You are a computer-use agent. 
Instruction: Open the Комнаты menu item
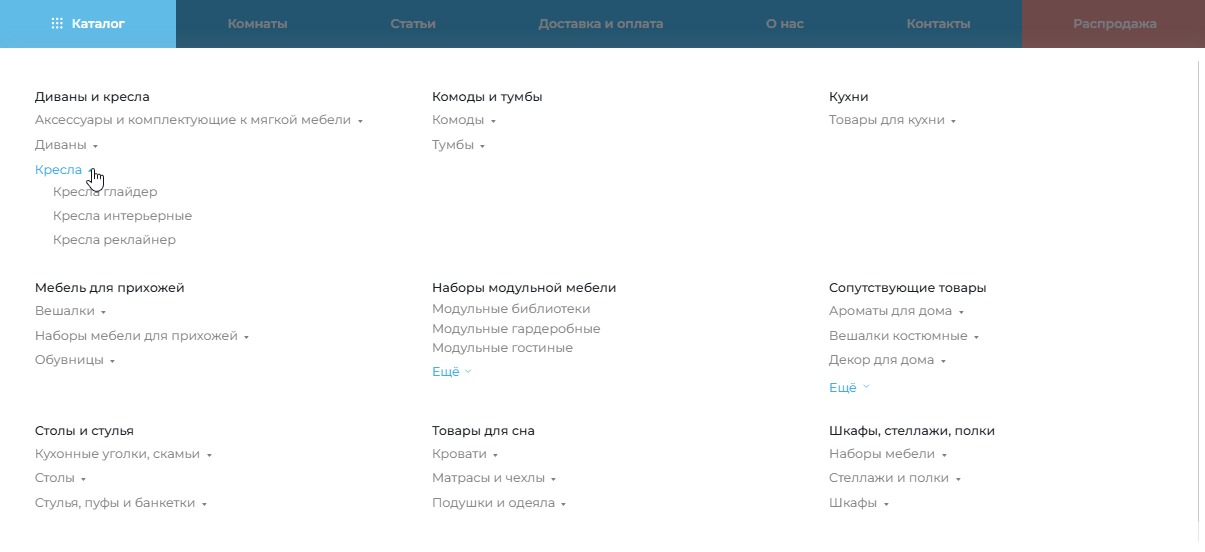257,24
